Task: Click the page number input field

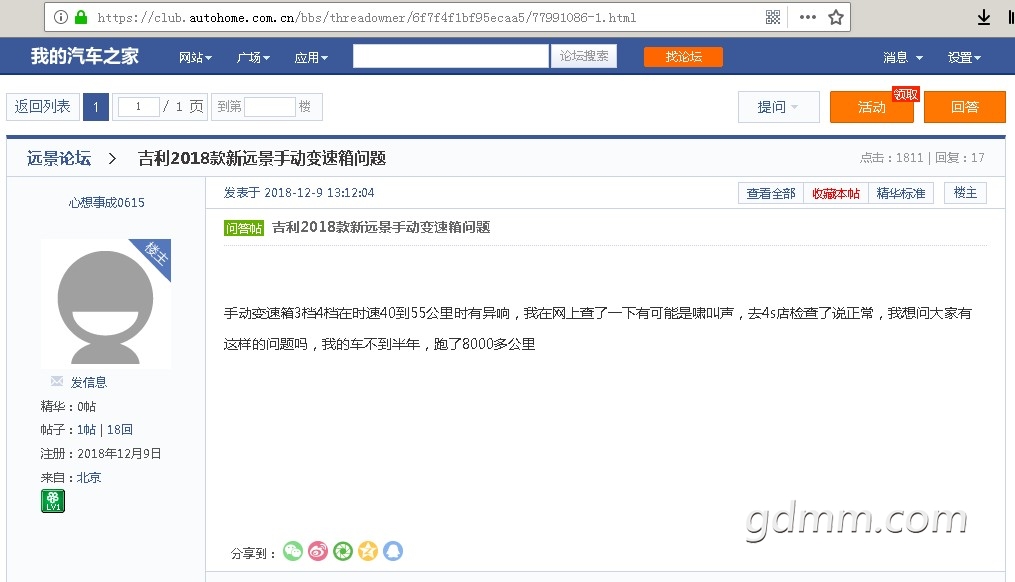Action: click(x=139, y=107)
